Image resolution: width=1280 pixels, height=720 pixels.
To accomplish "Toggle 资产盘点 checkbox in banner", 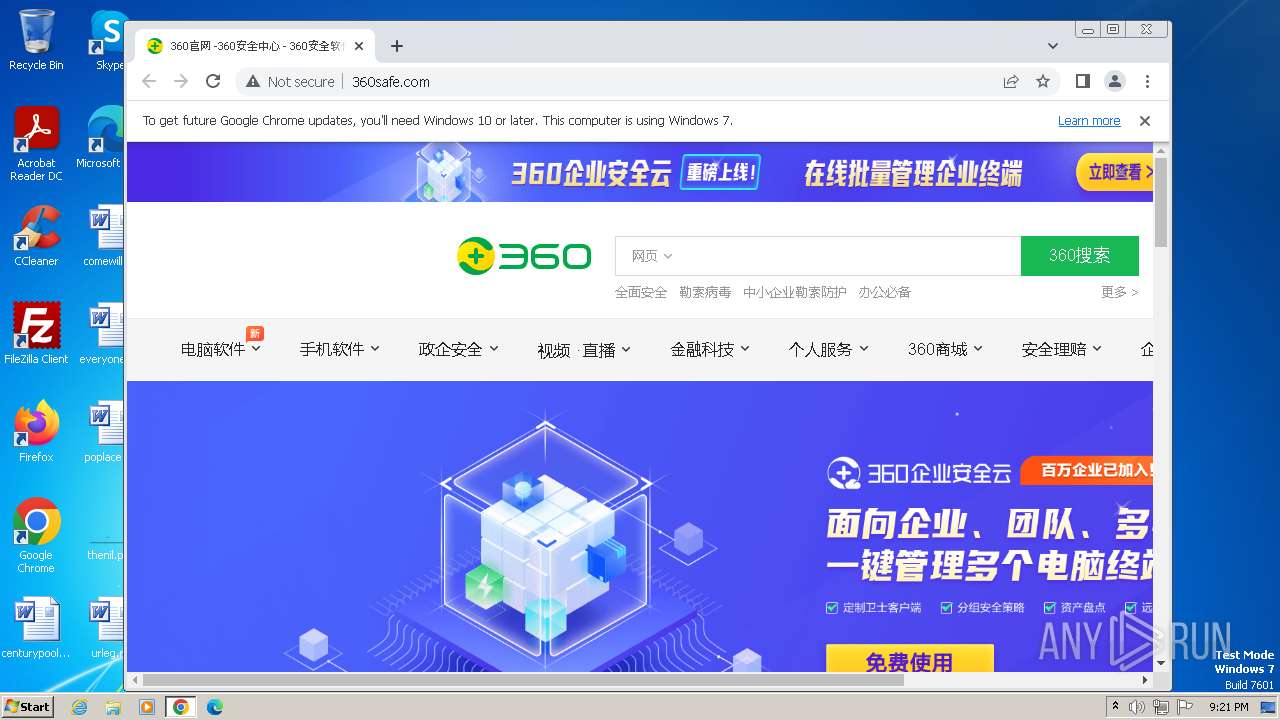I will tap(1050, 608).
